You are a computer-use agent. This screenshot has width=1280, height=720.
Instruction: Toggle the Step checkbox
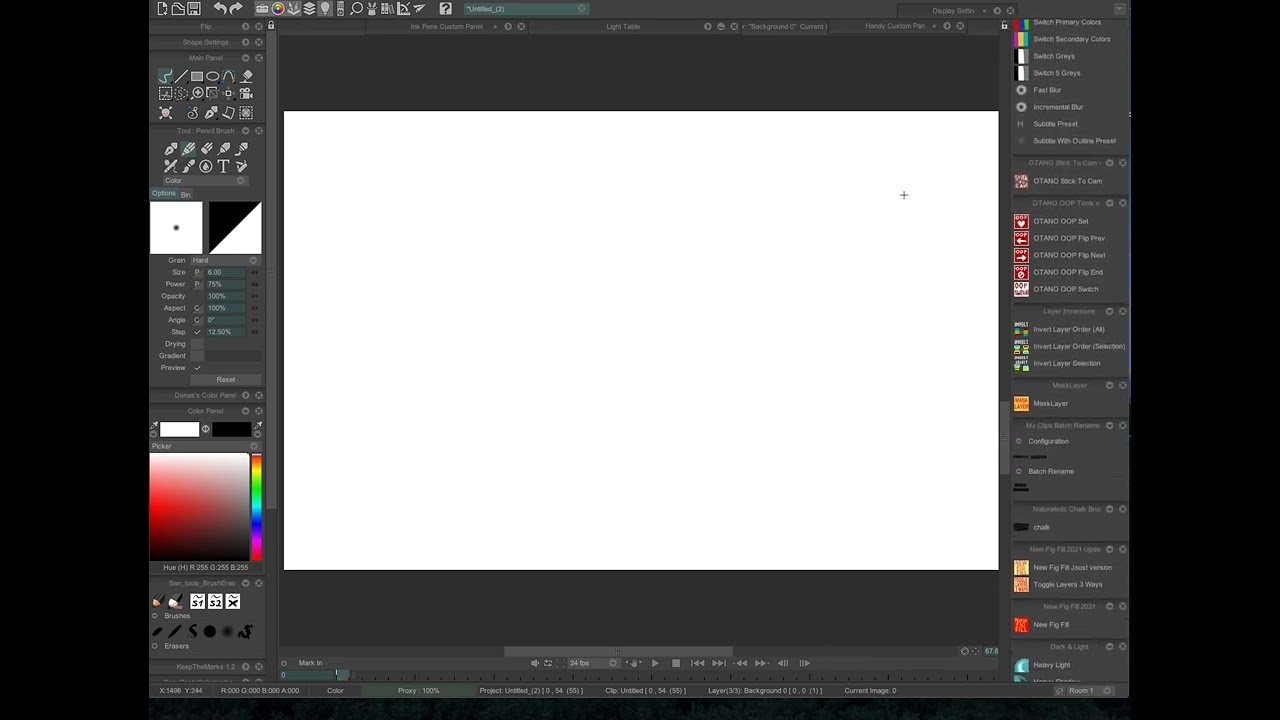click(x=198, y=332)
